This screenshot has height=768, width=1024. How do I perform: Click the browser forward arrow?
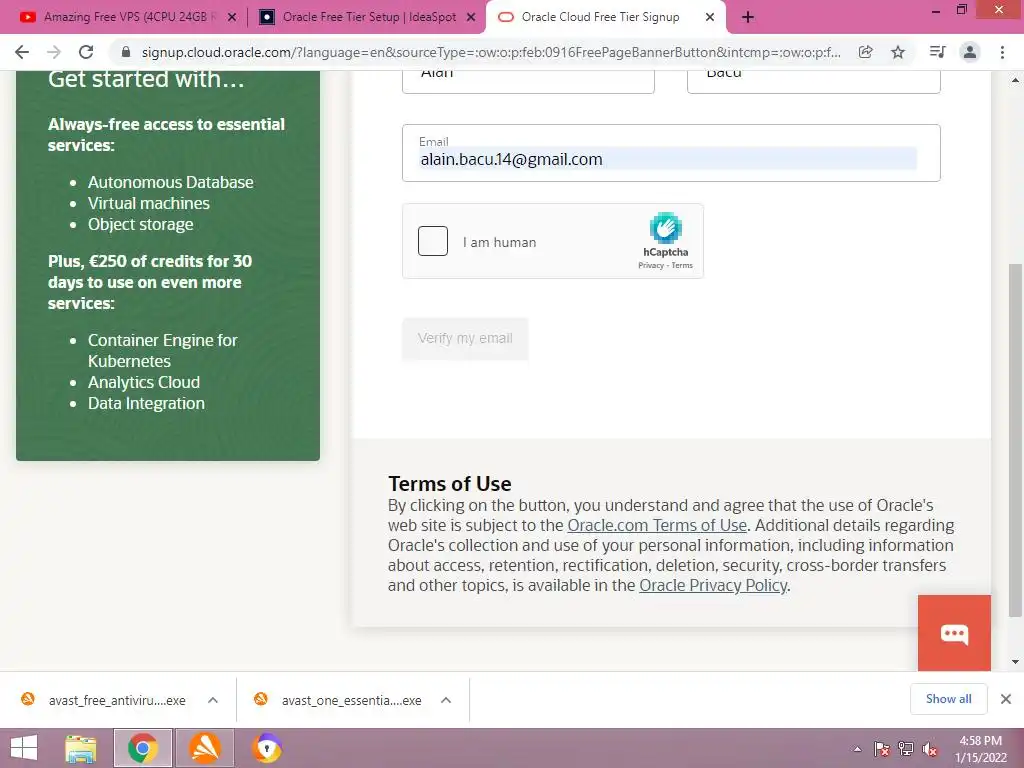click(54, 52)
